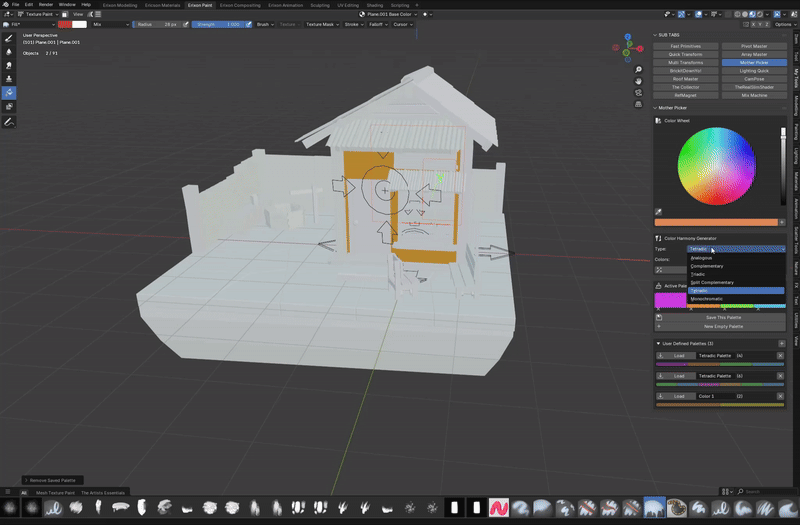Click the red primary brush color swatch

pos(65,24)
